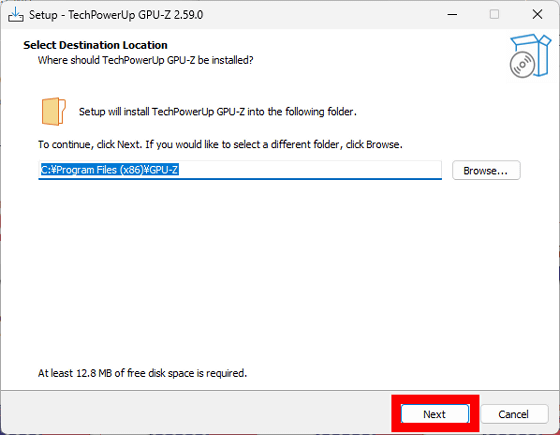Screen dimensions: 560x435
Task: Close the Setup dialog with the X
Action: coord(537,15)
